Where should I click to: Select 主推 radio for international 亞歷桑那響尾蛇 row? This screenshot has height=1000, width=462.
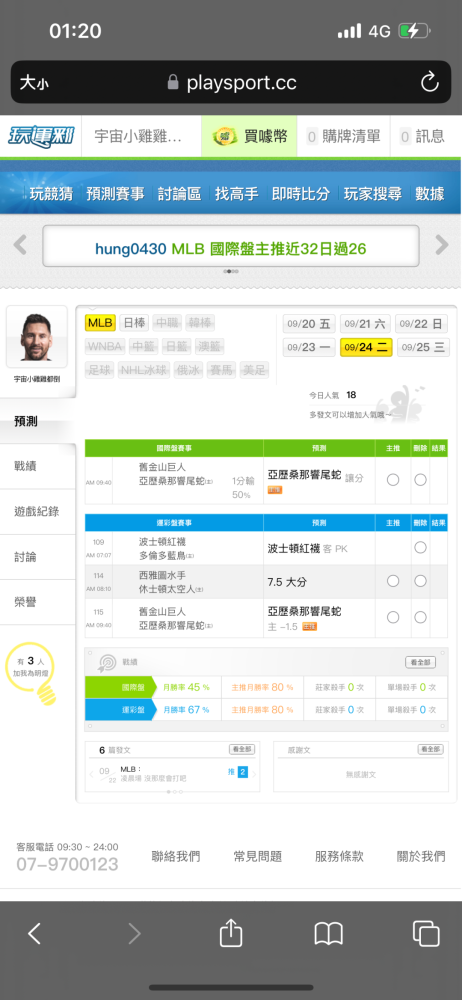(393, 480)
